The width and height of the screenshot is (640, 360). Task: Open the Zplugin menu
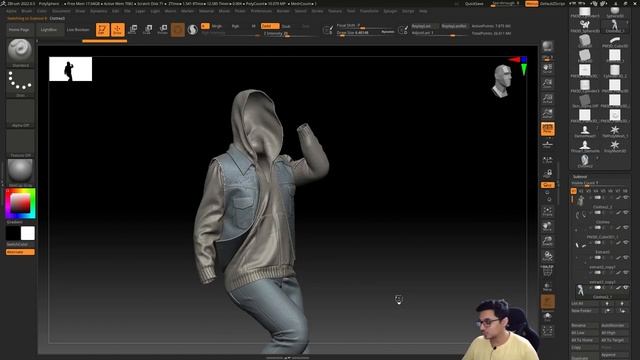[x=390, y=11]
